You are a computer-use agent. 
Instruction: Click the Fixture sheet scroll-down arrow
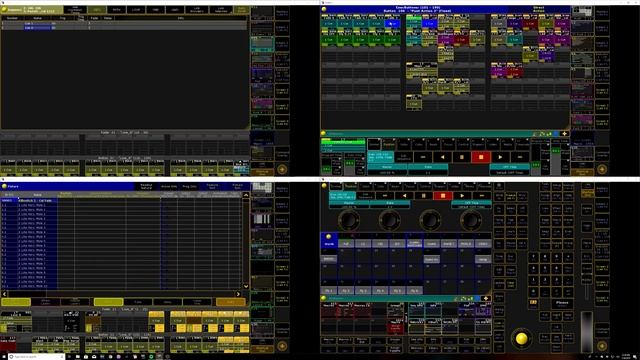point(246,286)
